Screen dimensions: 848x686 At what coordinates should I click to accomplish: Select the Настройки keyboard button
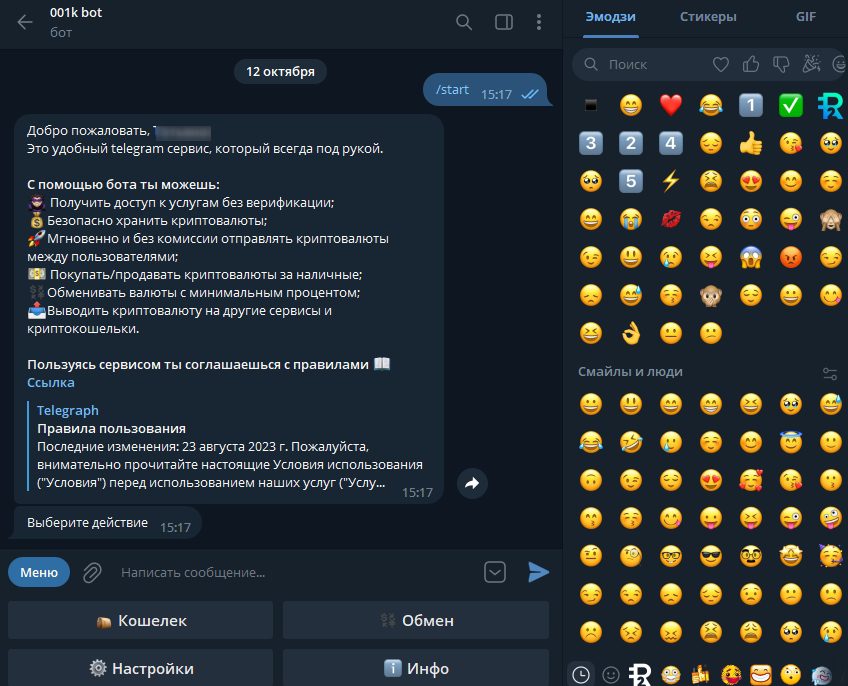pyautogui.click(x=141, y=669)
